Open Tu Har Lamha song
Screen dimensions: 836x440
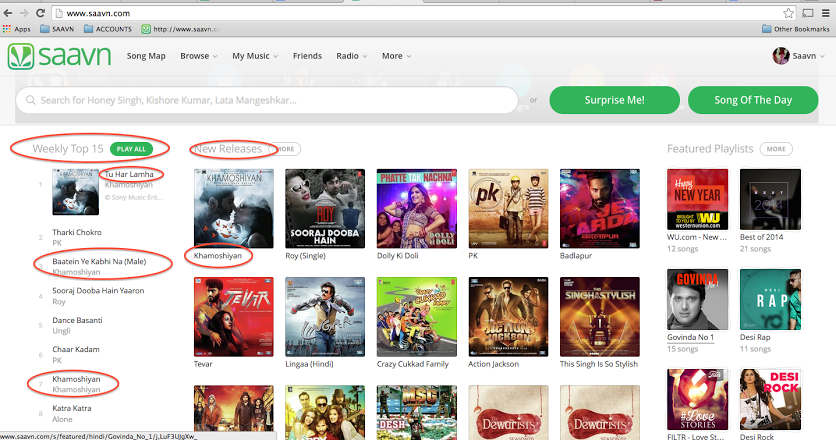[x=129, y=174]
